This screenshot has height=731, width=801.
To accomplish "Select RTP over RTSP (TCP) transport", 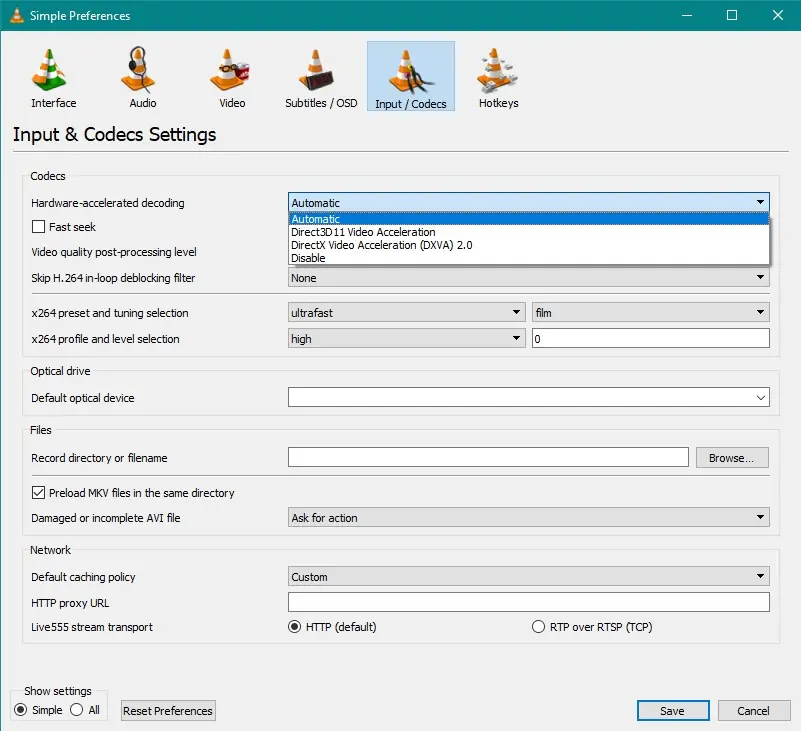I will tap(538, 627).
